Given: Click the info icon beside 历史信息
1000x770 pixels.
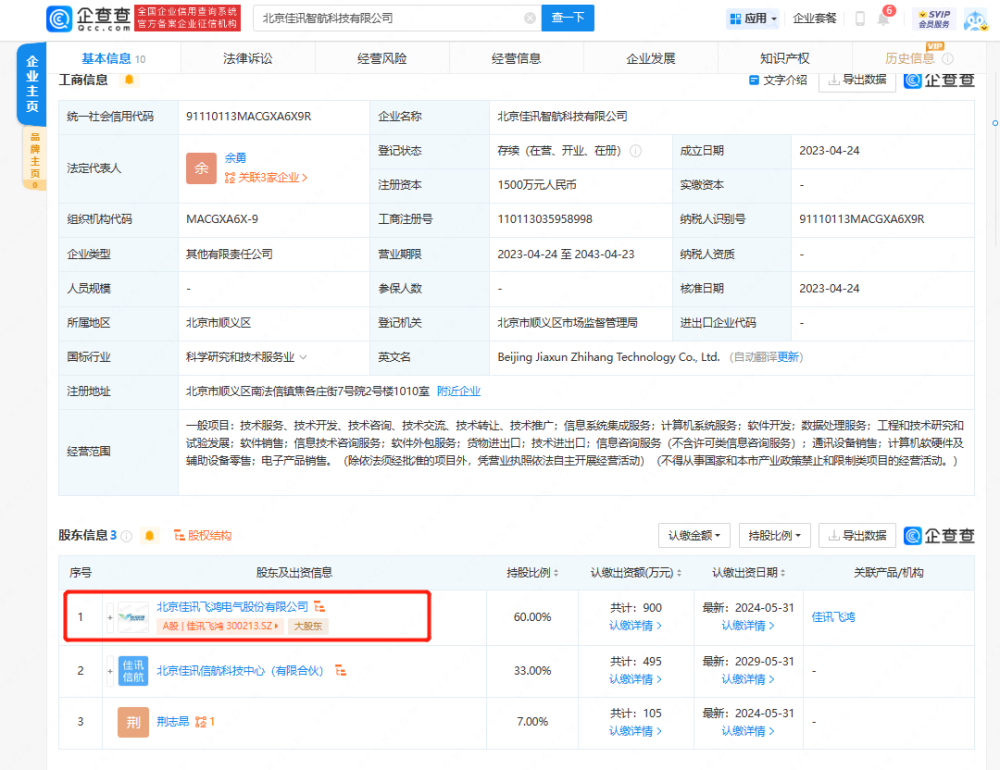Looking at the screenshot, I should [x=948, y=59].
